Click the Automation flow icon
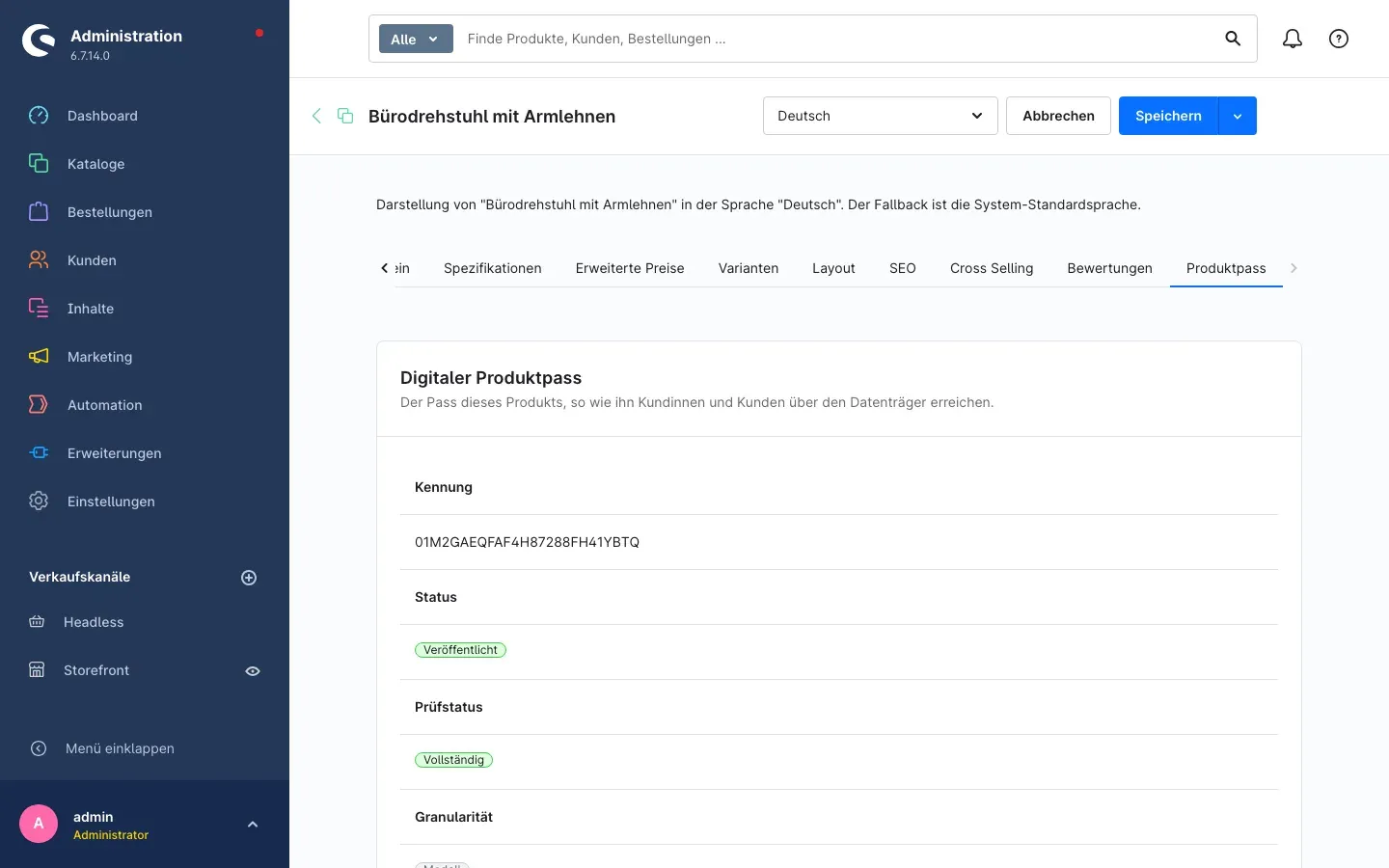This screenshot has height=868, width=1389. 39,405
